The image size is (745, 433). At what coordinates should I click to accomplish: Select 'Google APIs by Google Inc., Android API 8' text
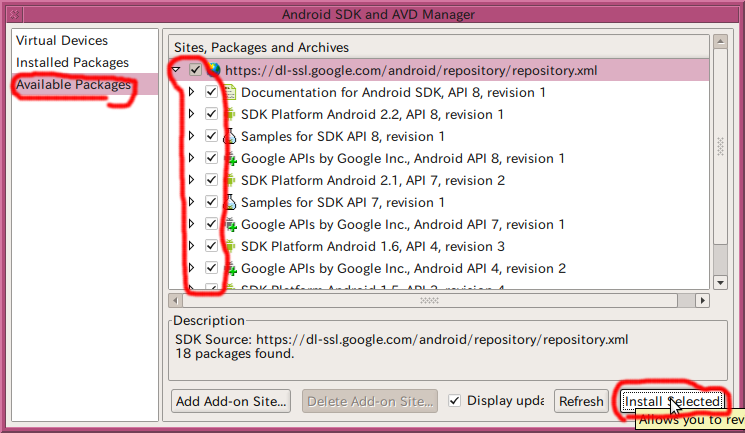tap(402, 158)
